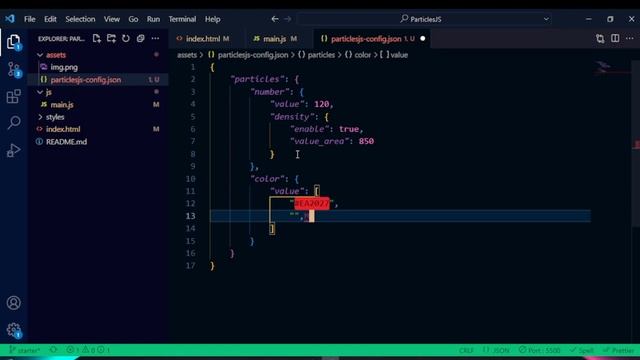
Task: Change the CRLF line ending setting
Action: pos(466,350)
